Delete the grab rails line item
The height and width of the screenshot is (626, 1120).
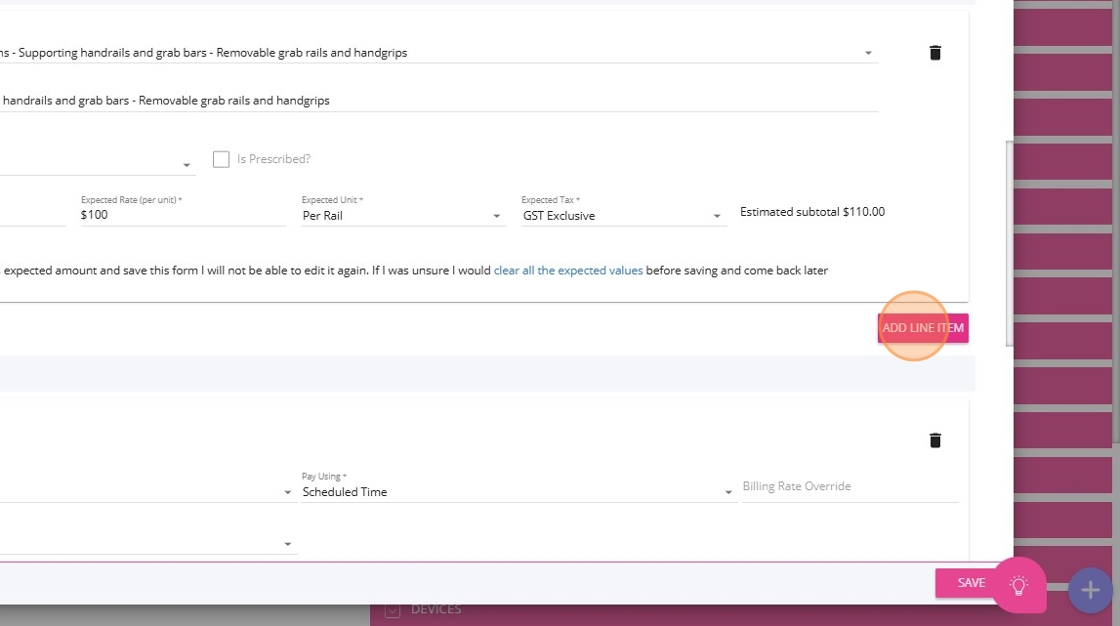point(934,53)
